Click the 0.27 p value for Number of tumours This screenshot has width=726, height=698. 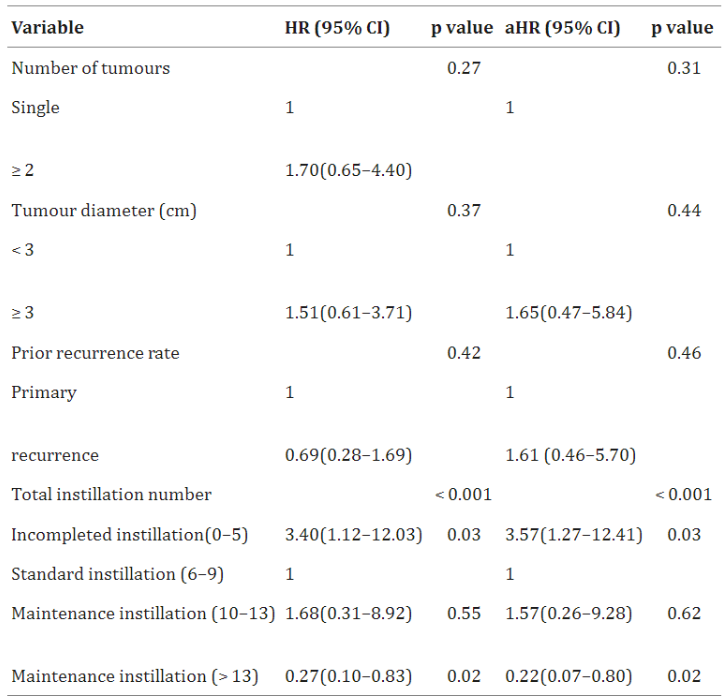click(464, 68)
